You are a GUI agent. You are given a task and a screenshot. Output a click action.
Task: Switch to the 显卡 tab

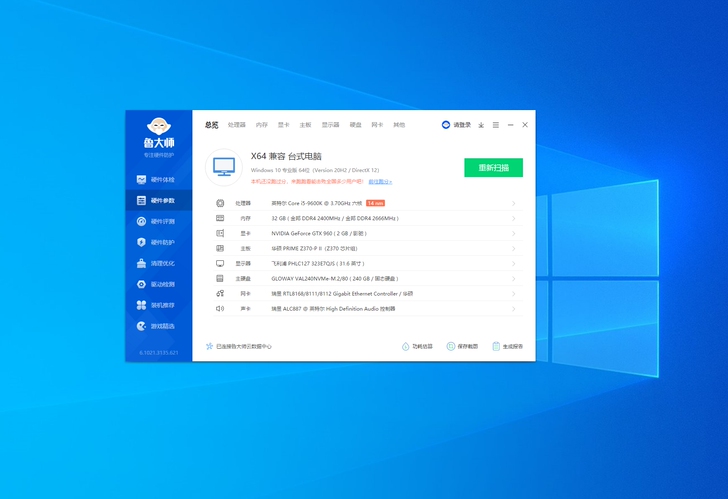click(284, 125)
